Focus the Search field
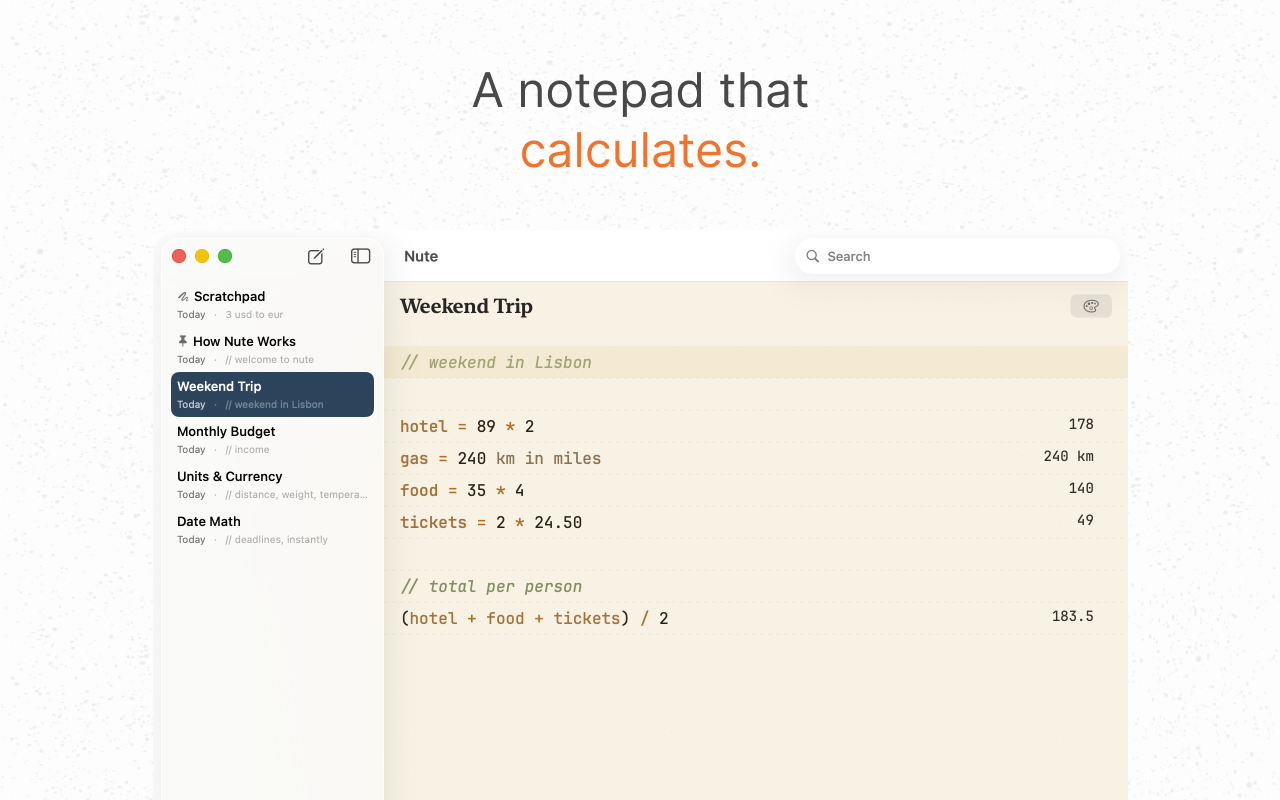 pyautogui.click(x=957, y=256)
